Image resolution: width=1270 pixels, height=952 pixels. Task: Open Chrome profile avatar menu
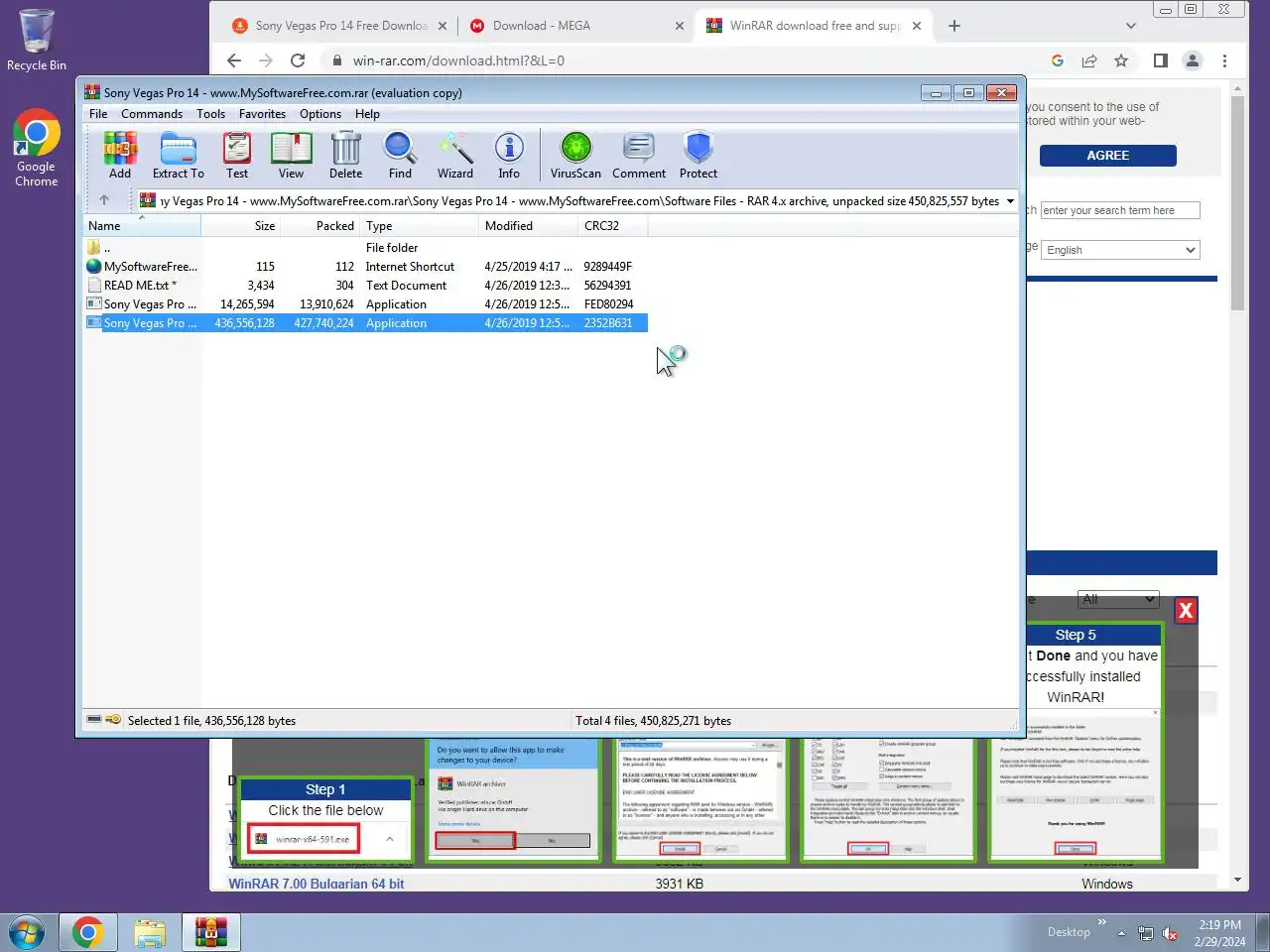[1193, 60]
